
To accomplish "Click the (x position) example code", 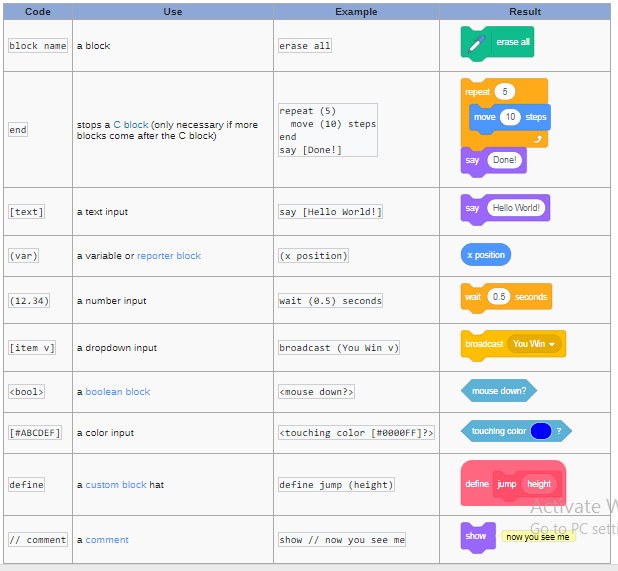I will tap(313, 256).
